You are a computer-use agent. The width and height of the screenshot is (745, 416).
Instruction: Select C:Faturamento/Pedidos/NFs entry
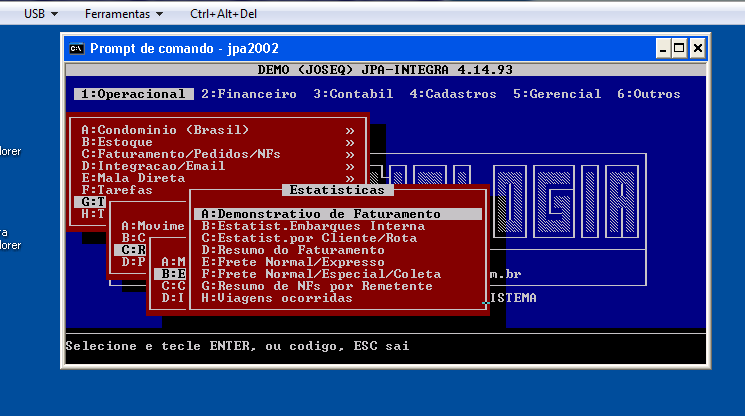(x=181, y=154)
